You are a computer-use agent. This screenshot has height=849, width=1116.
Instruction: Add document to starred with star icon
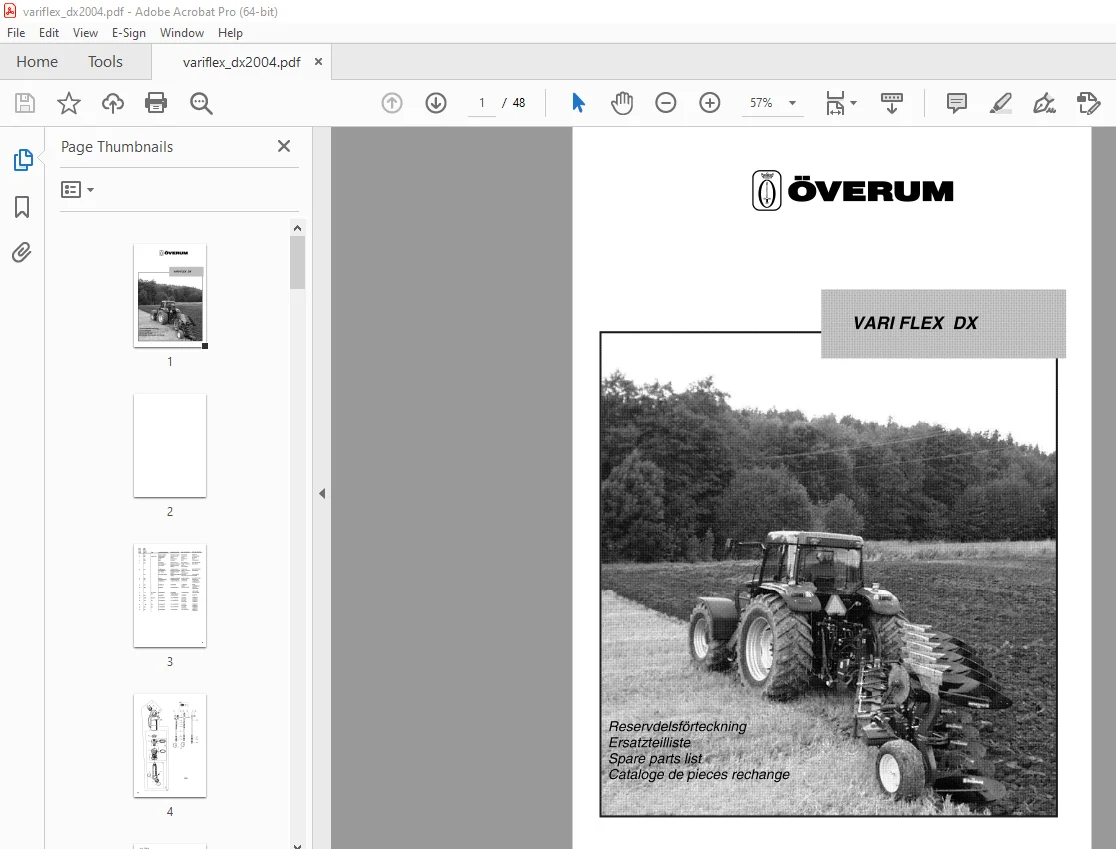click(x=69, y=103)
